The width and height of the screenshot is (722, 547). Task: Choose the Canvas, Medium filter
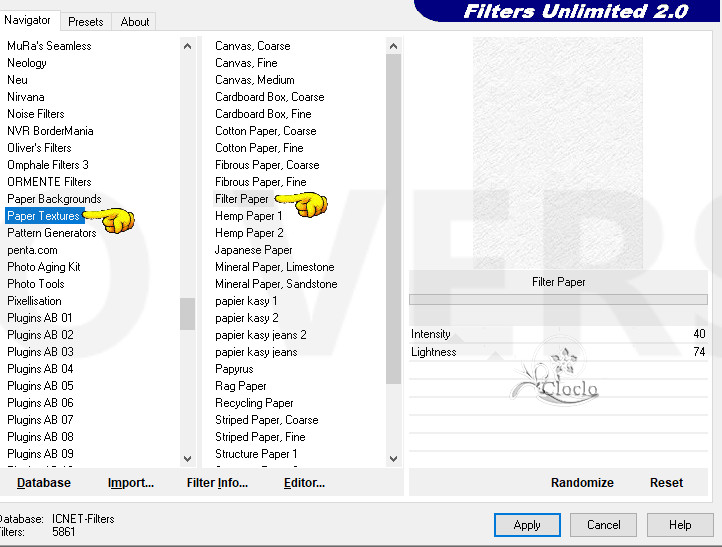(255, 80)
